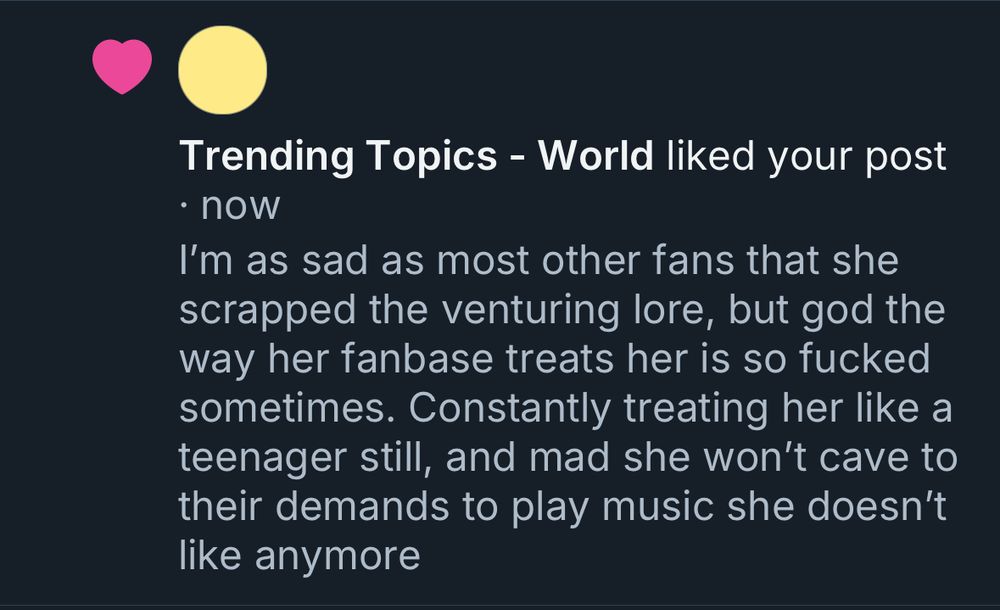Click the line beginning "sometimes. Constantly treating"
The image size is (1000, 610).
[x=565, y=408]
